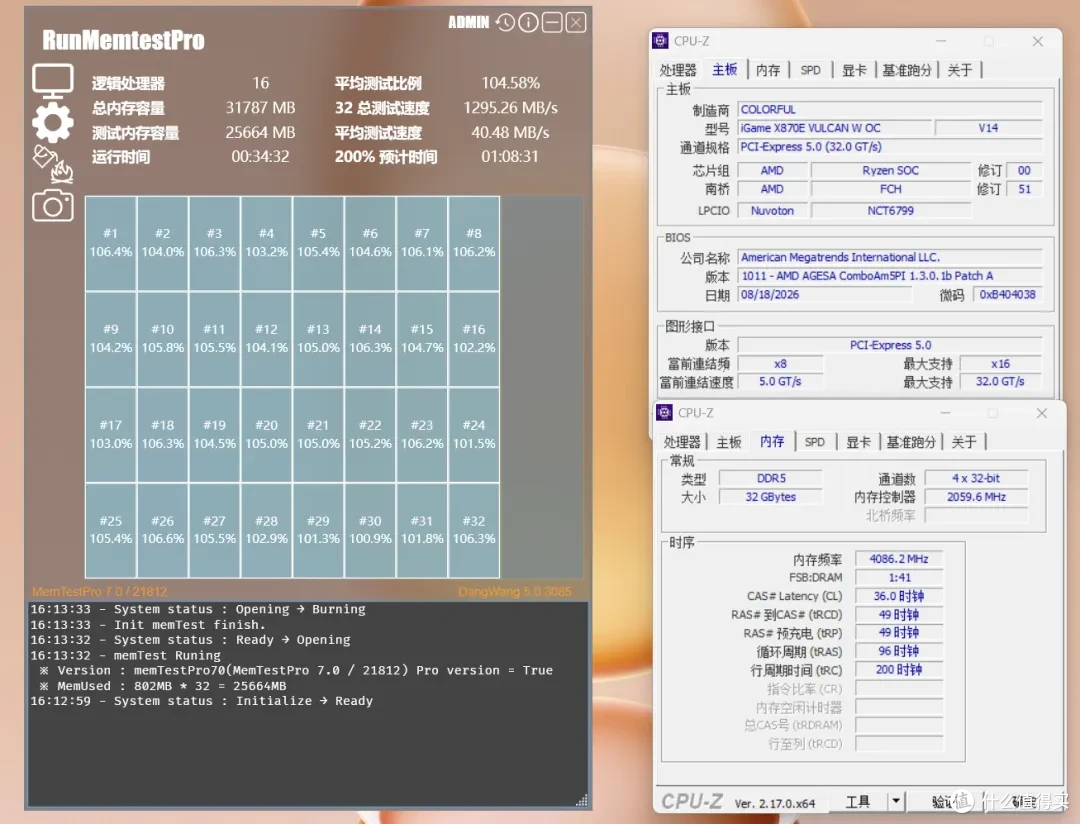
Task: Open the history clock icon near ADMIN
Action: pyautogui.click(x=505, y=23)
